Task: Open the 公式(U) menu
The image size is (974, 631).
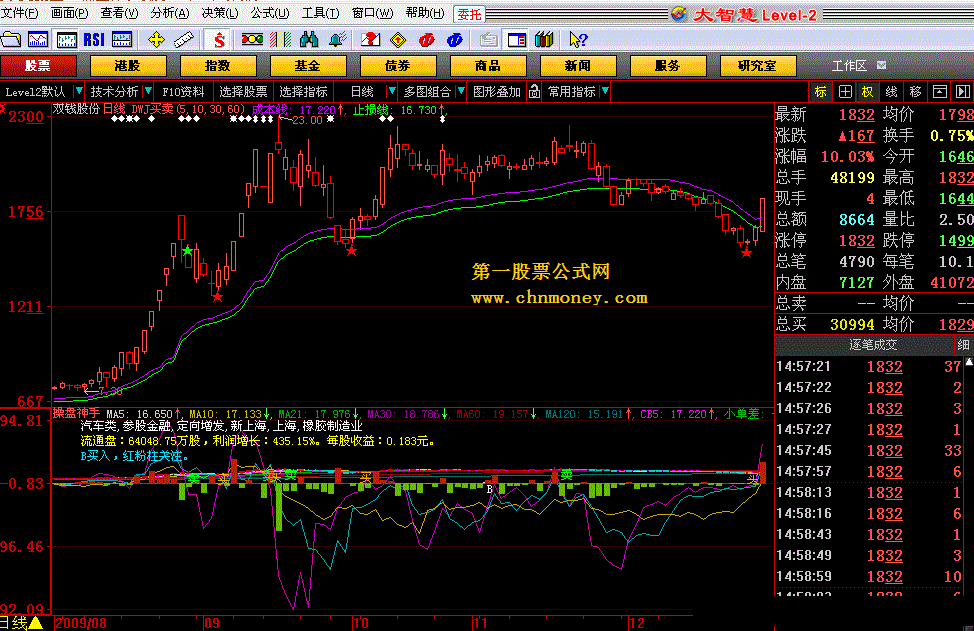Action: (270, 13)
